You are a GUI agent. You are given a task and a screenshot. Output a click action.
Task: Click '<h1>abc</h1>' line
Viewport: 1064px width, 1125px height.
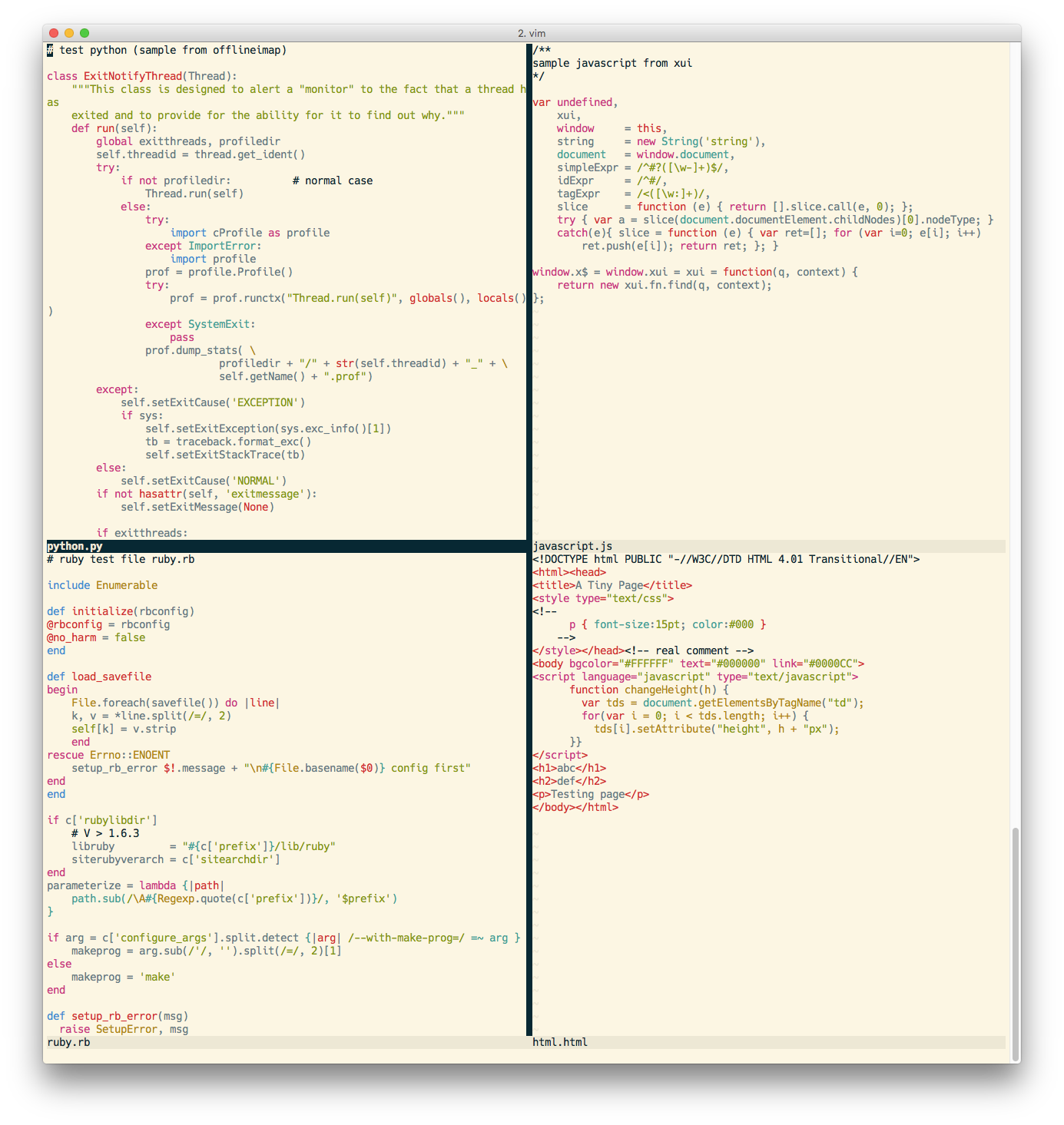[x=569, y=768]
